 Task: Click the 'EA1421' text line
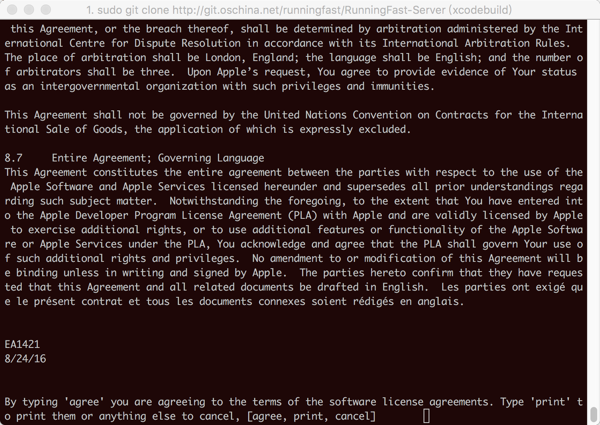point(22,344)
